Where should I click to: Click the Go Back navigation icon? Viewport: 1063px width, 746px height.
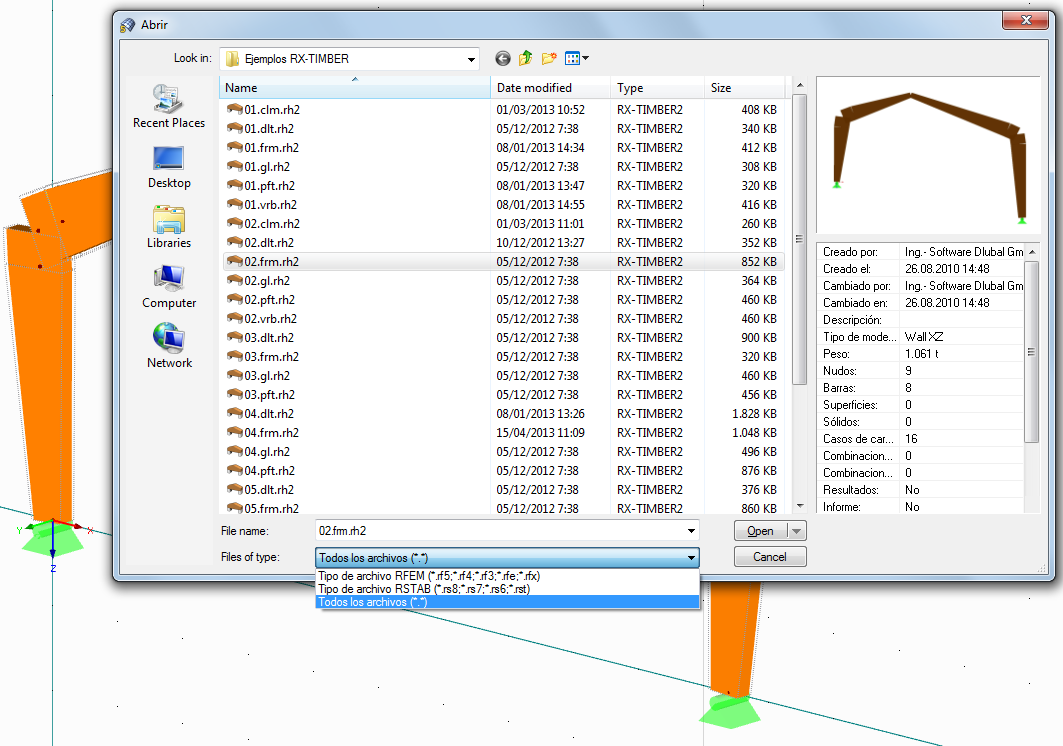[x=503, y=58]
